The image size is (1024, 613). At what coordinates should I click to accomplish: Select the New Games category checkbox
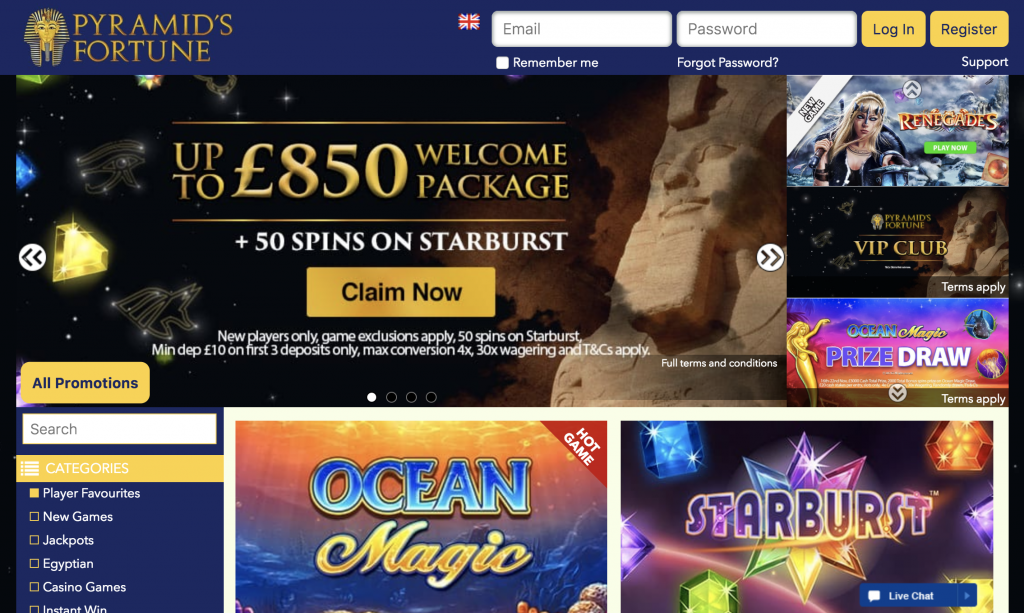pos(34,516)
